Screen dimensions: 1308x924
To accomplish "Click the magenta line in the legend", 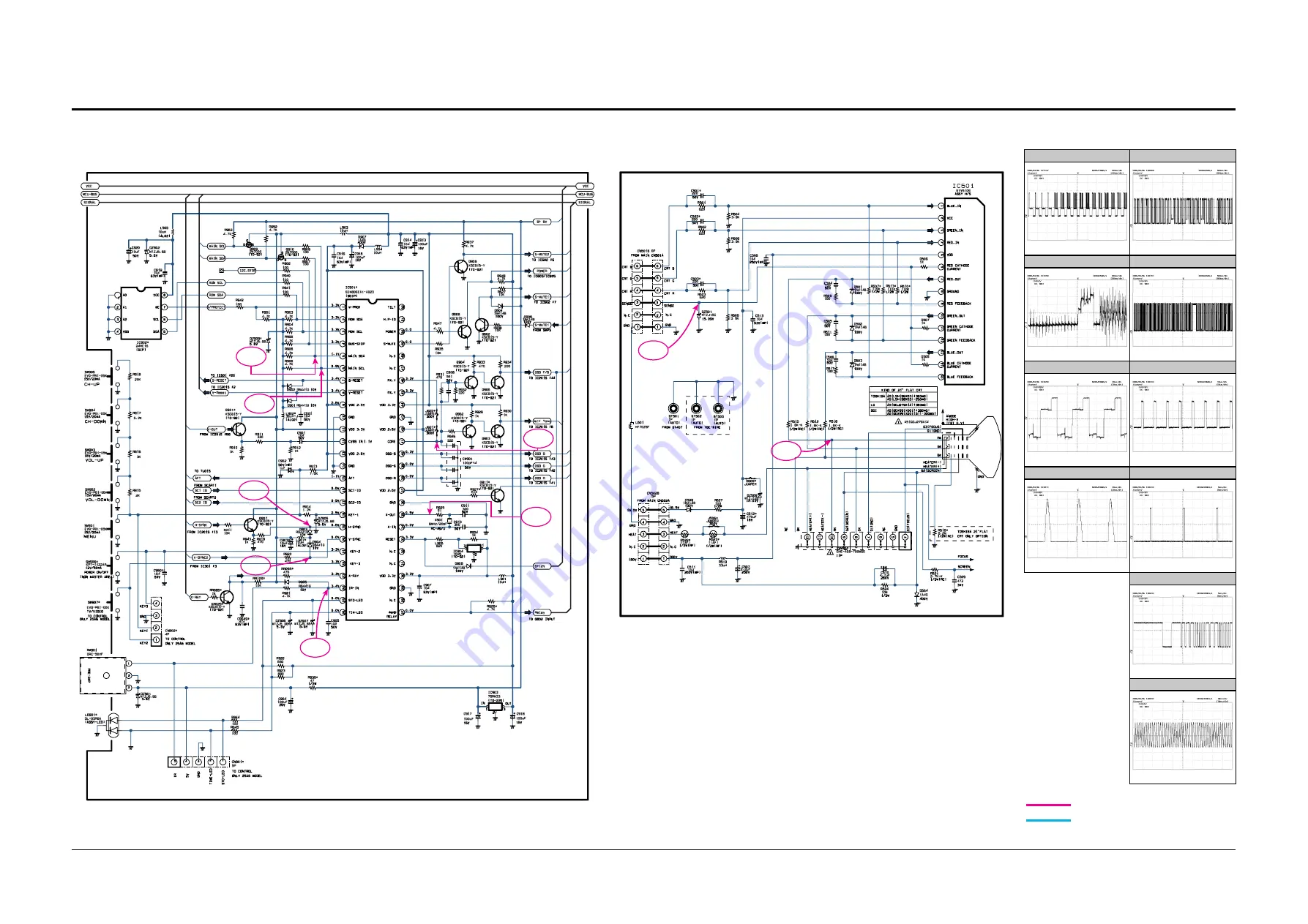I will 1048,805.
